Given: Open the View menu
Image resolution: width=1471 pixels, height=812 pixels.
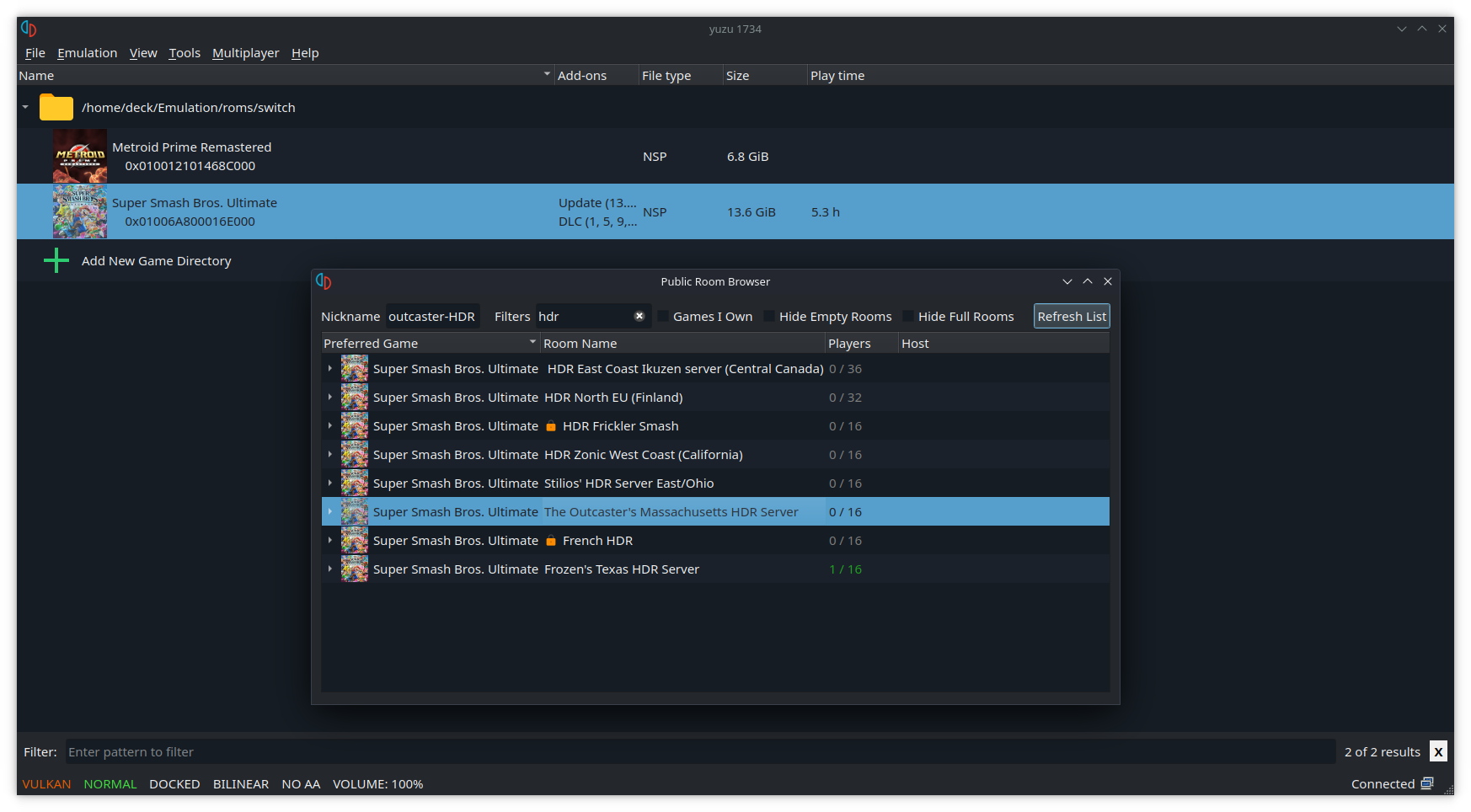Looking at the screenshot, I should pyautogui.click(x=142, y=53).
